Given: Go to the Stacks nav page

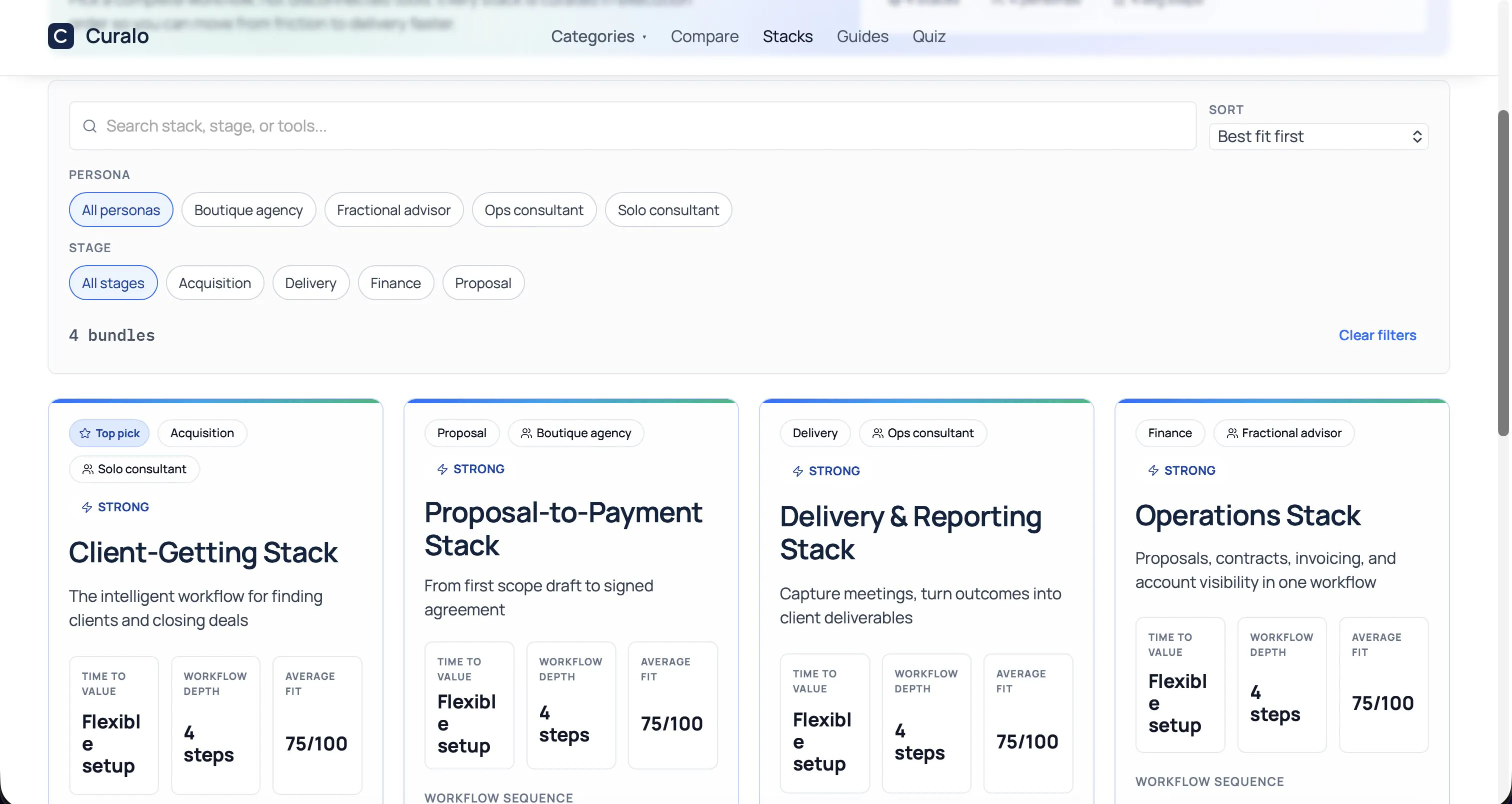Looking at the screenshot, I should [x=787, y=37].
